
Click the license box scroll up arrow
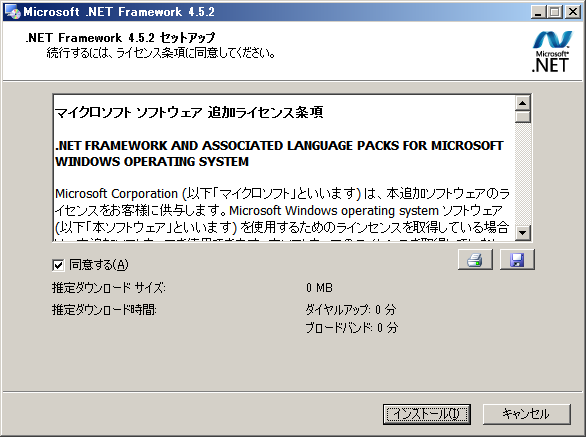(522, 103)
